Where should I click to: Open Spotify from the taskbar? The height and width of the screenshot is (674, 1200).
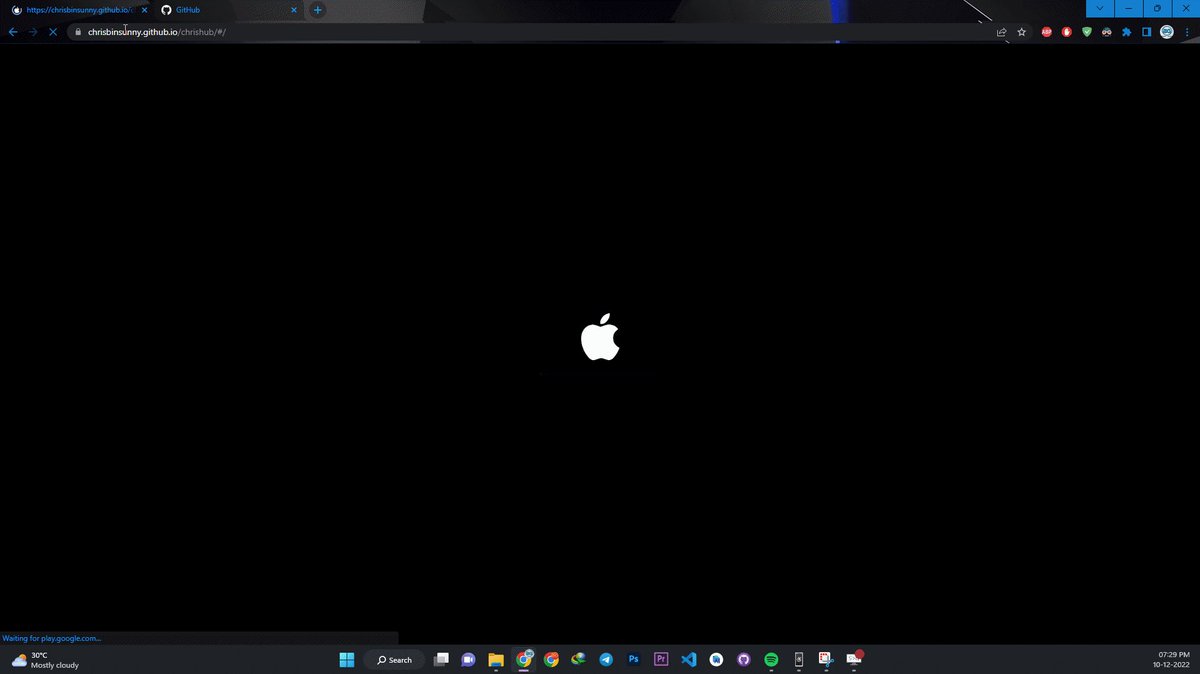tap(771, 660)
